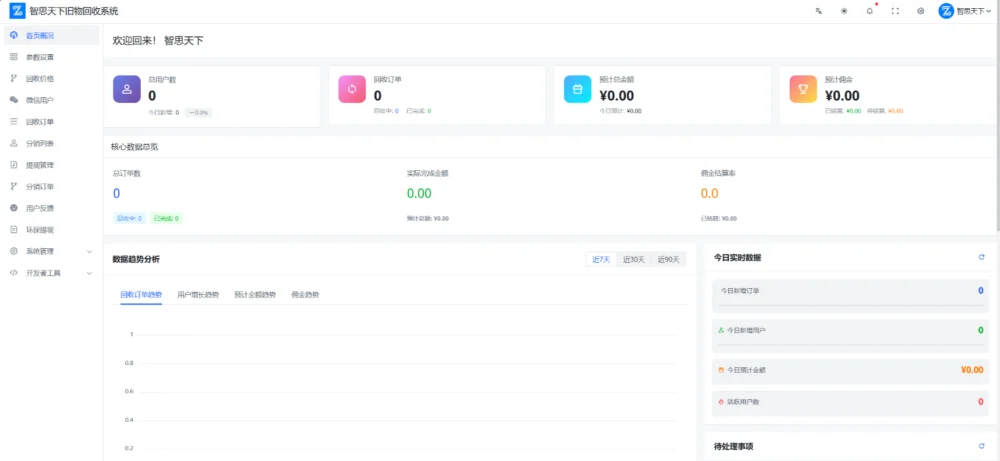
Task: Expand the 开发者工具 sidebar menu
Action: (50, 272)
